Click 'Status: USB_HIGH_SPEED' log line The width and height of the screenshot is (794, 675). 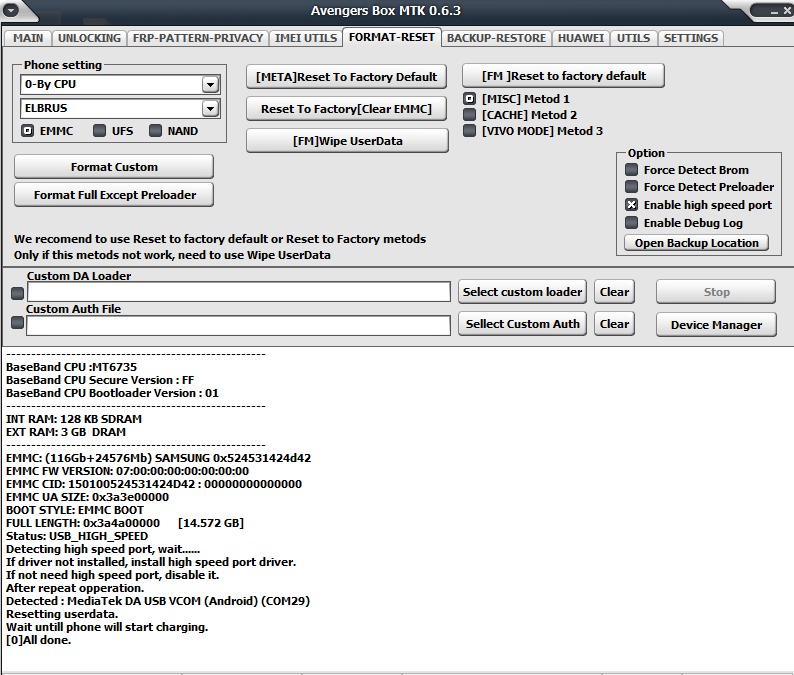pos(77,536)
